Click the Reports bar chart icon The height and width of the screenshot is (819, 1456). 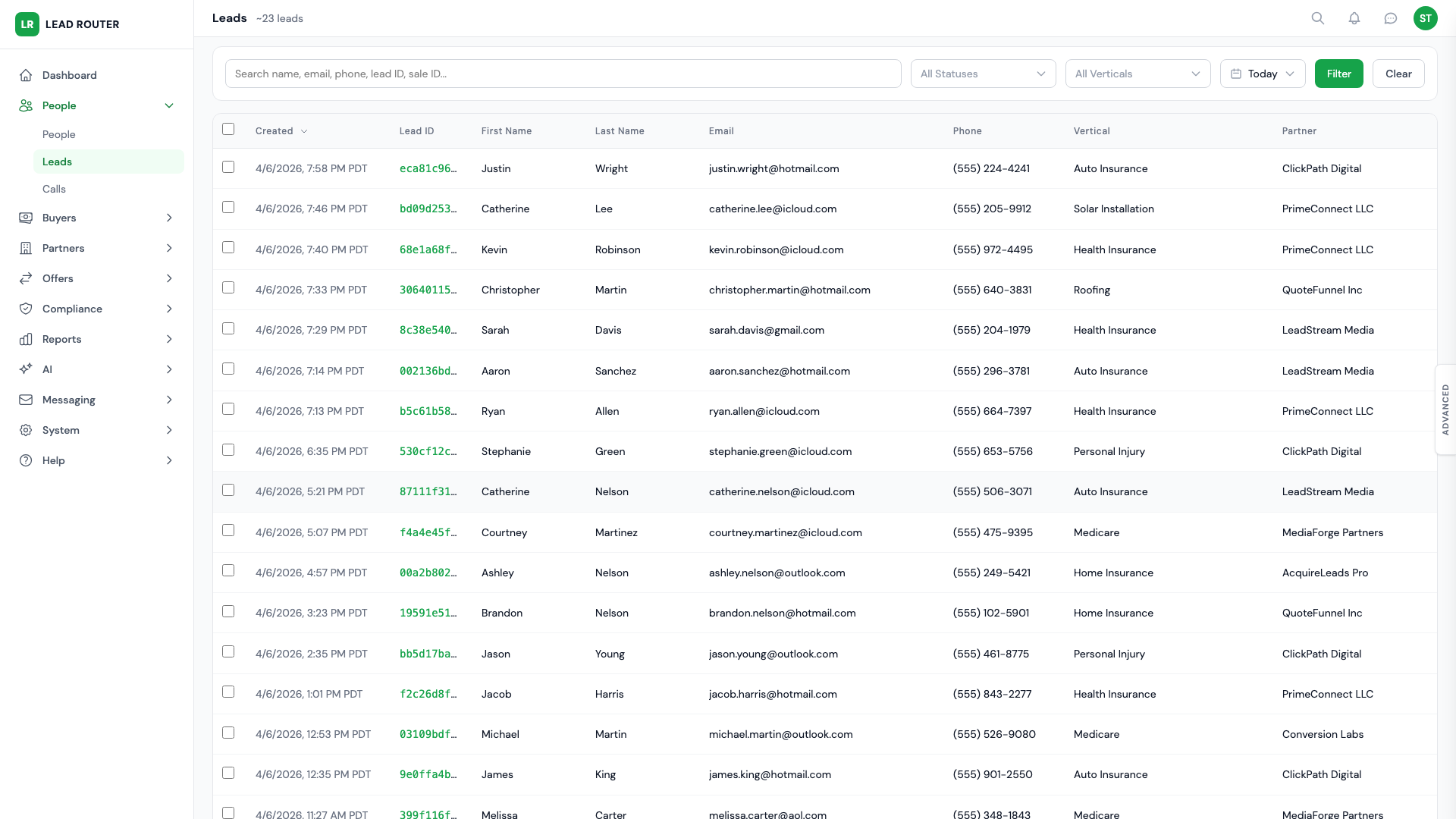(x=26, y=339)
